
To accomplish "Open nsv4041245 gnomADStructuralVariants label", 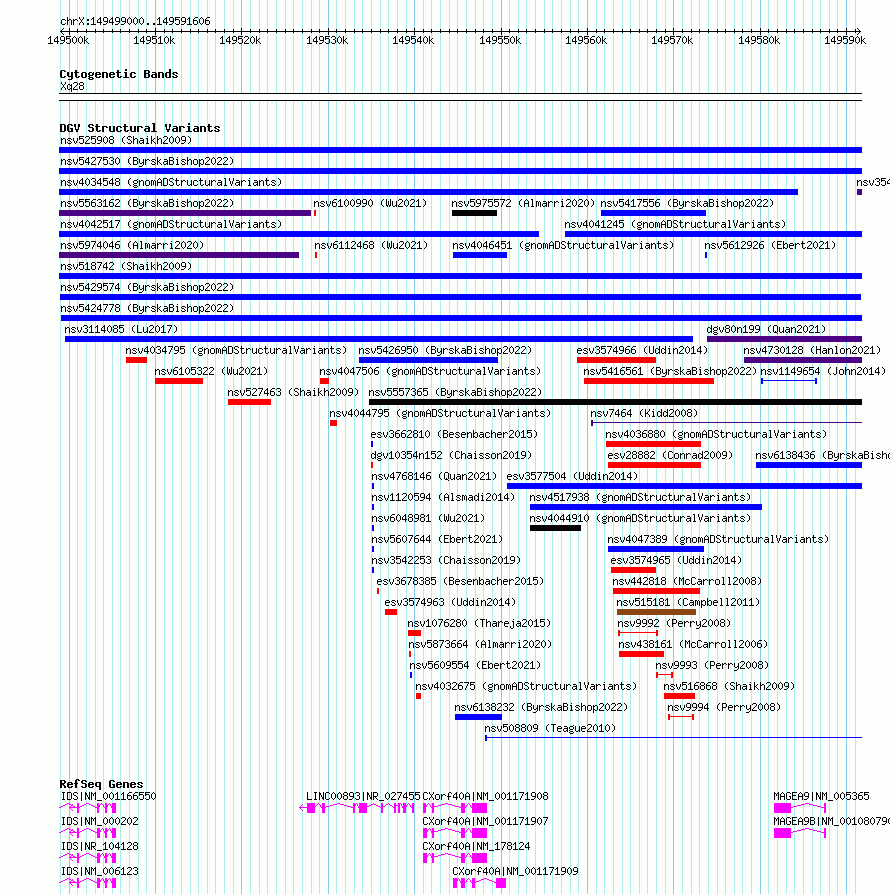I will pos(675,225).
